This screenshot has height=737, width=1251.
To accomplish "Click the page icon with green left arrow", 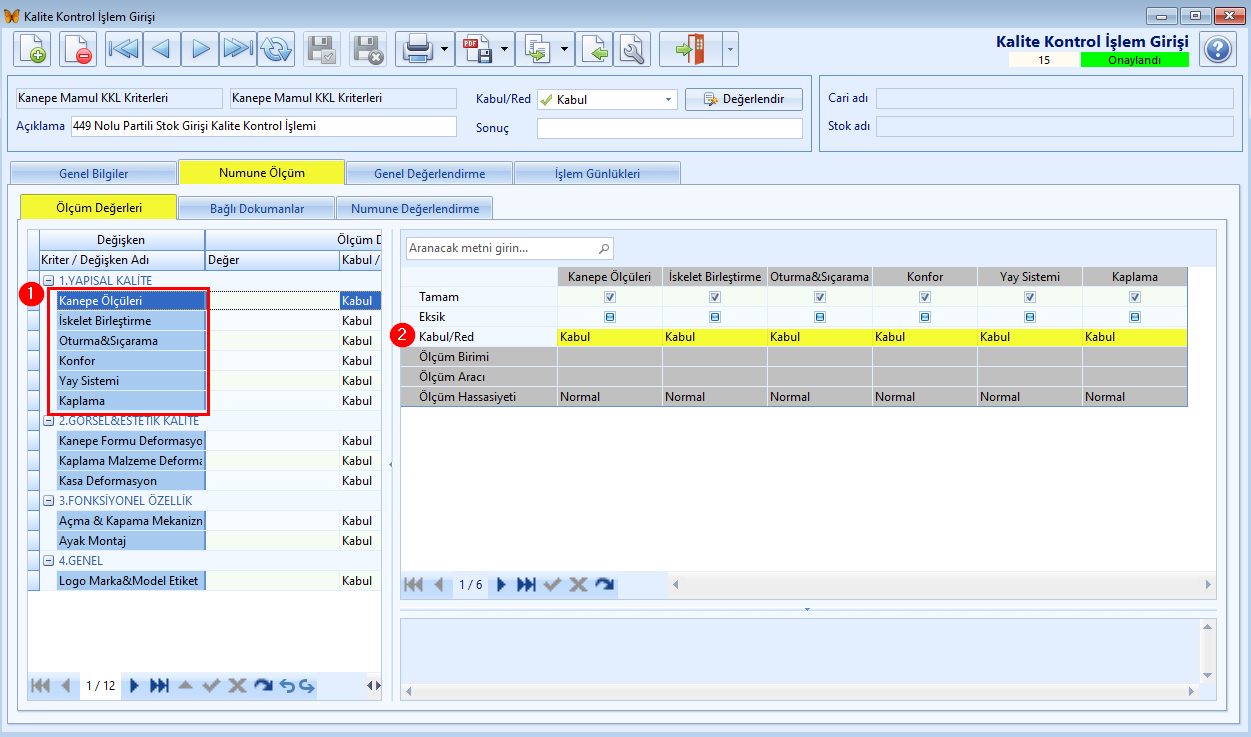I will tap(594, 49).
